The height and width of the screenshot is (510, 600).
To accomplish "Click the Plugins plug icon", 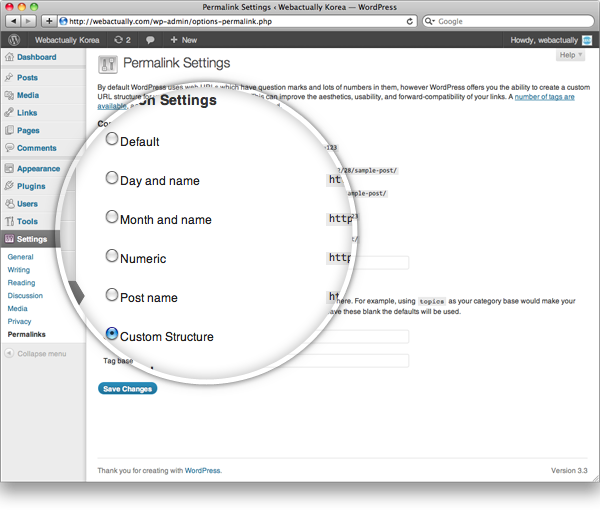I will click(x=9, y=186).
